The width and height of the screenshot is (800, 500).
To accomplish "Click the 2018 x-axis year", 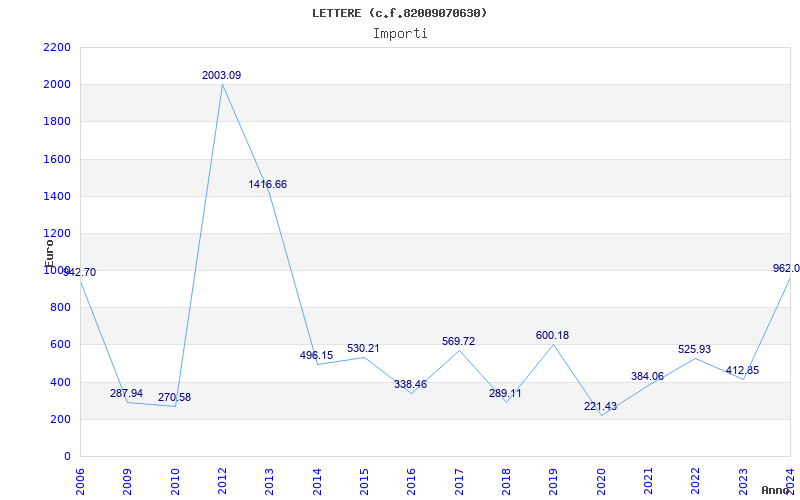I will tap(506, 482).
